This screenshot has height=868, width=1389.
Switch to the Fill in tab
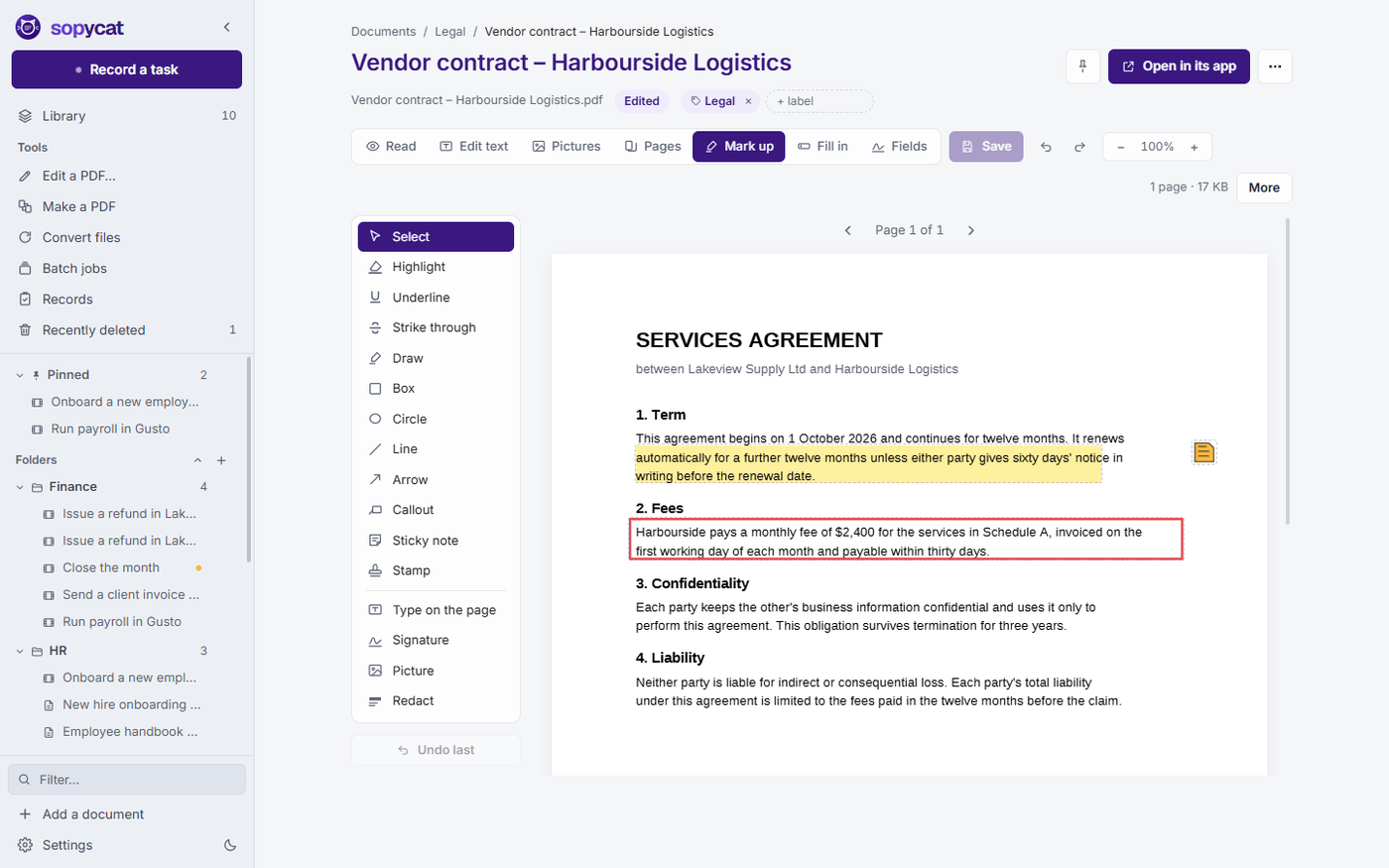[x=822, y=146]
